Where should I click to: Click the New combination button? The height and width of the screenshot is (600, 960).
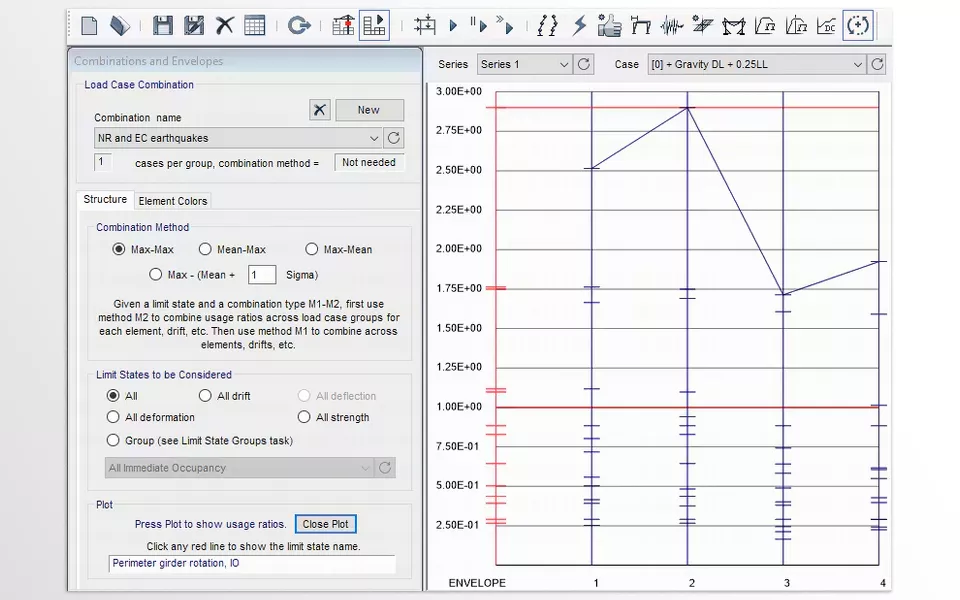coord(369,110)
